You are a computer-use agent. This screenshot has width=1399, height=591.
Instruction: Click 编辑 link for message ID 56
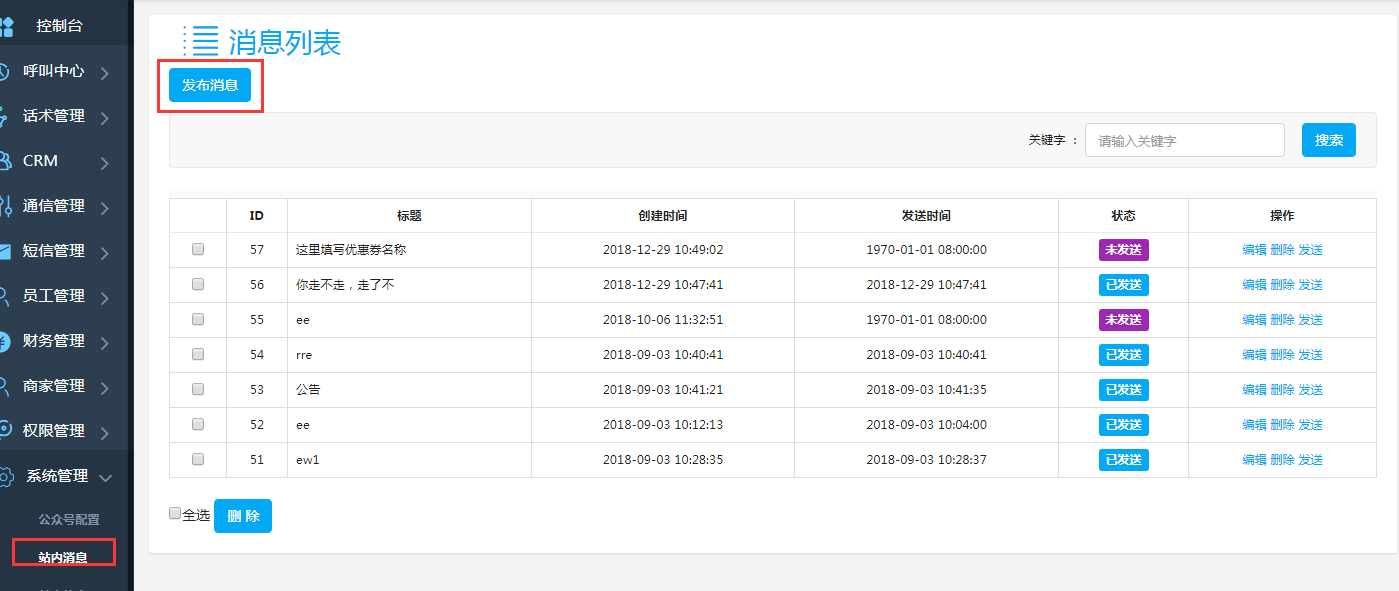1254,285
